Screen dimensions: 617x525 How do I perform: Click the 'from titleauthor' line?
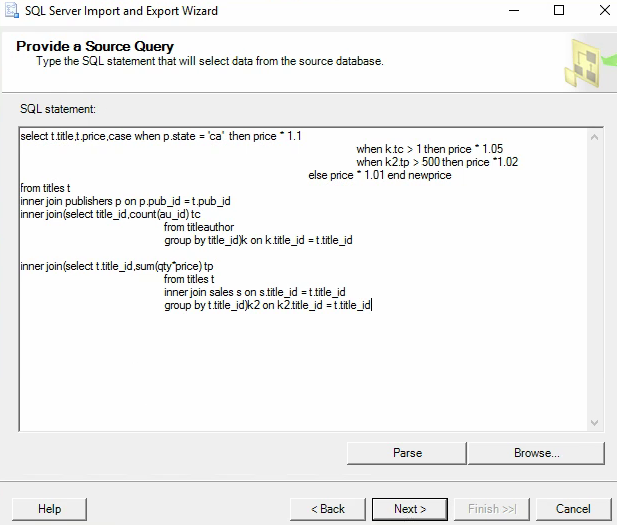click(199, 227)
